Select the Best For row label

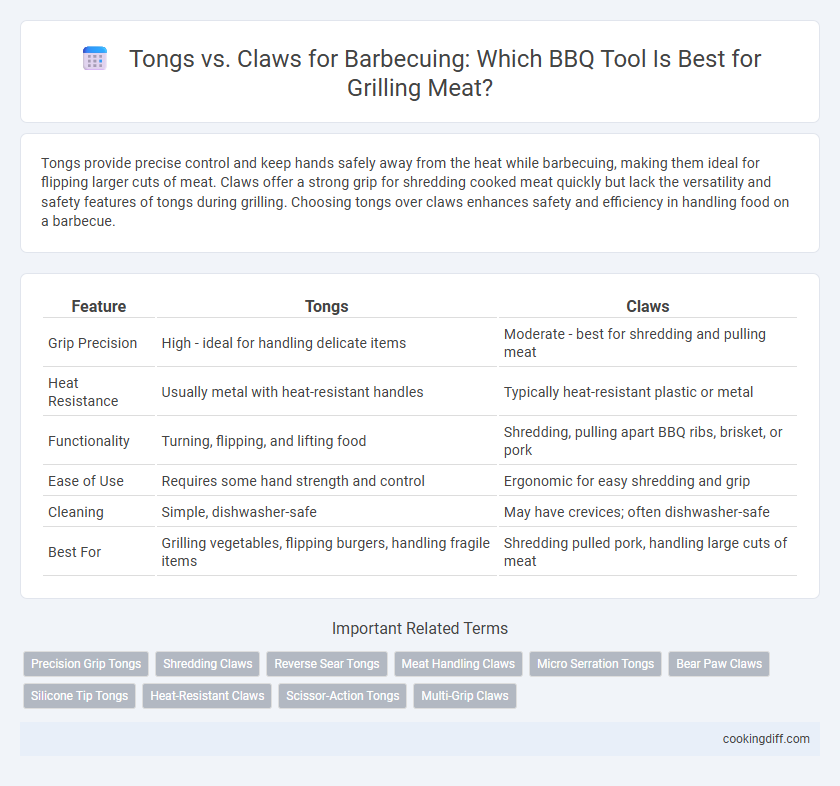(74, 552)
